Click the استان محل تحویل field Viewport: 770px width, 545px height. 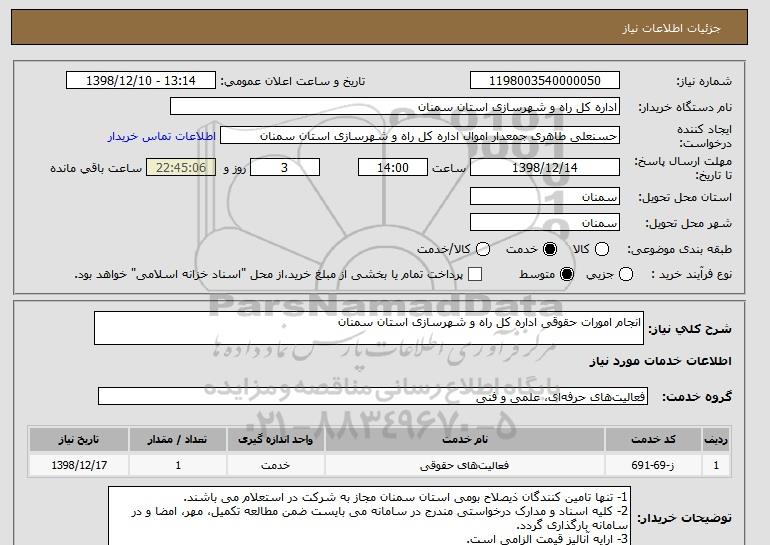pos(545,197)
